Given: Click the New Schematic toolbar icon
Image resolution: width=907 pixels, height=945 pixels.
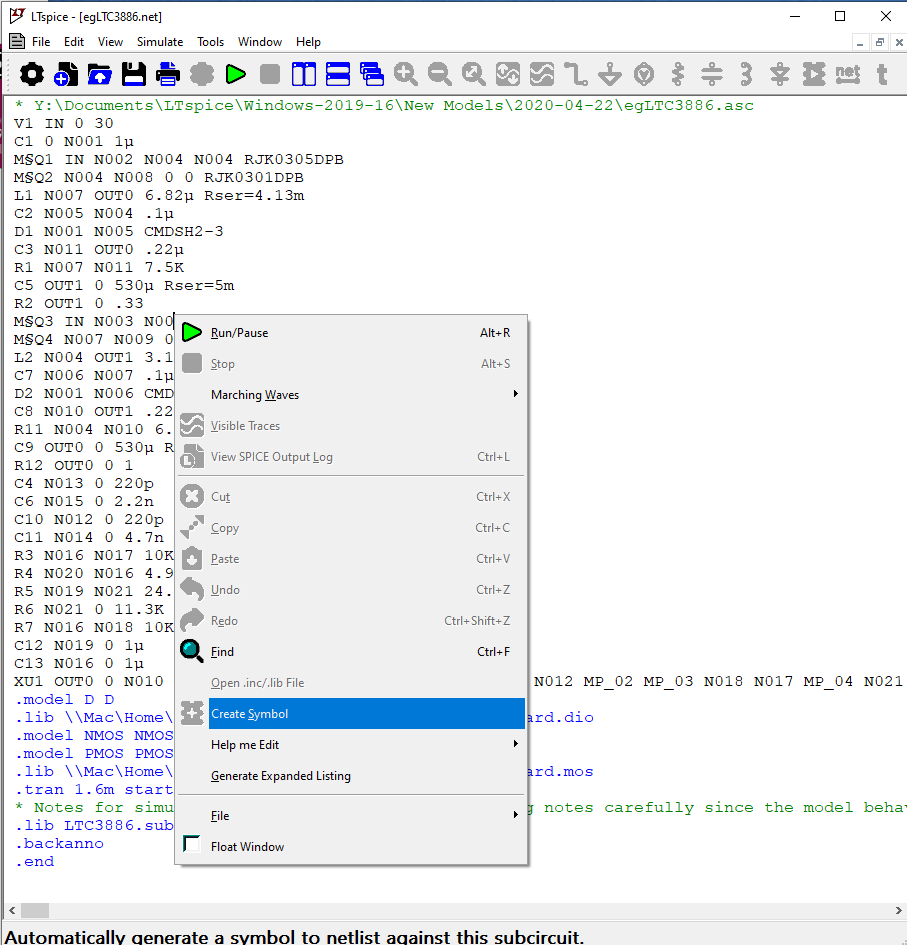Looking at the screenshot, I should tap(66, 74).
